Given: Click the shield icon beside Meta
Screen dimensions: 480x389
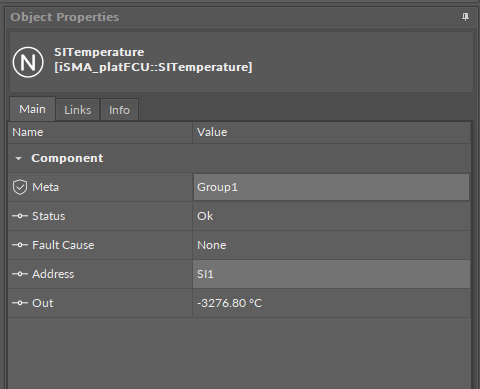Looking at the screenshot, I should [20, 187].
